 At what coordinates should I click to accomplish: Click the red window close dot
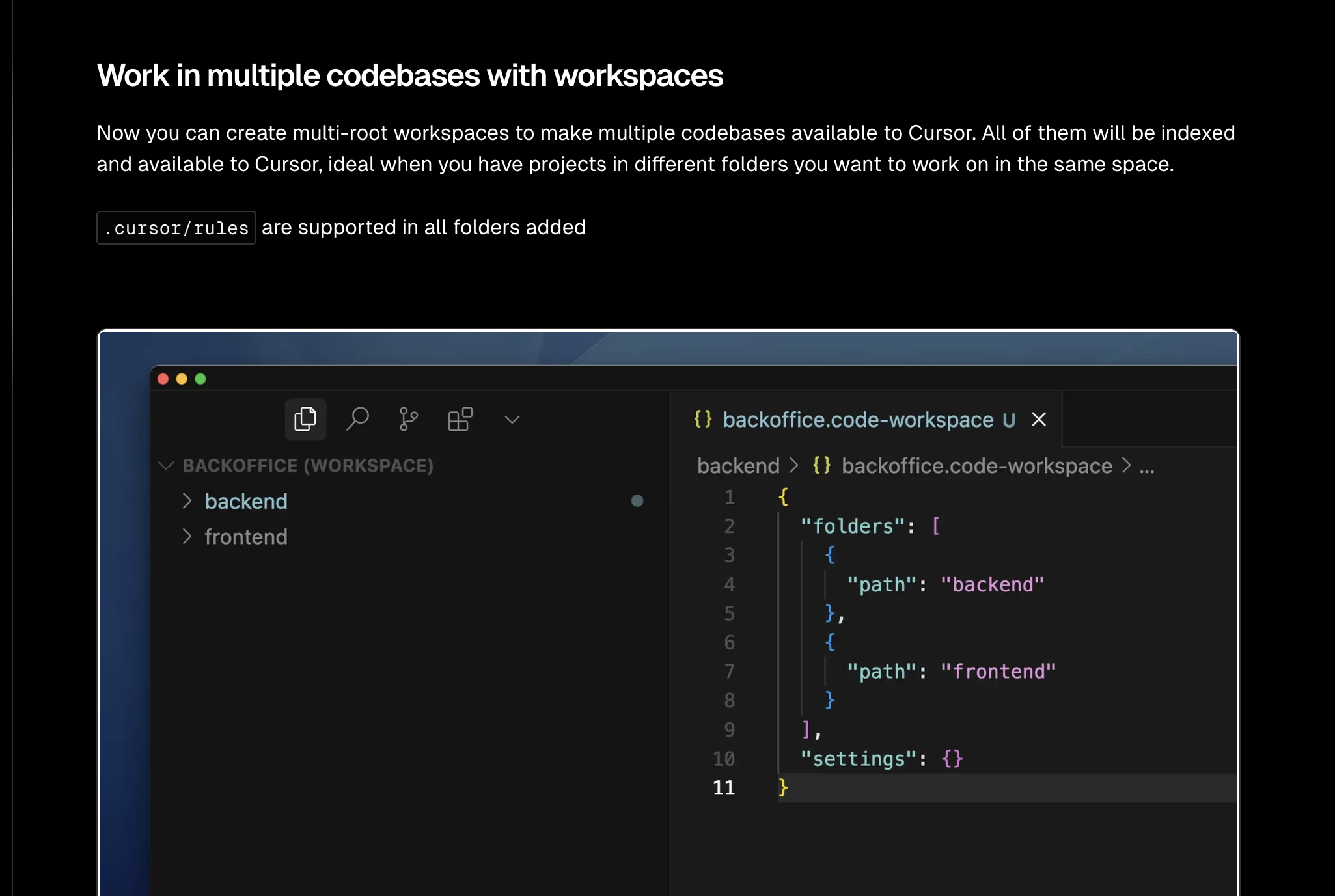pyautogui.click(x=163, y=379)
